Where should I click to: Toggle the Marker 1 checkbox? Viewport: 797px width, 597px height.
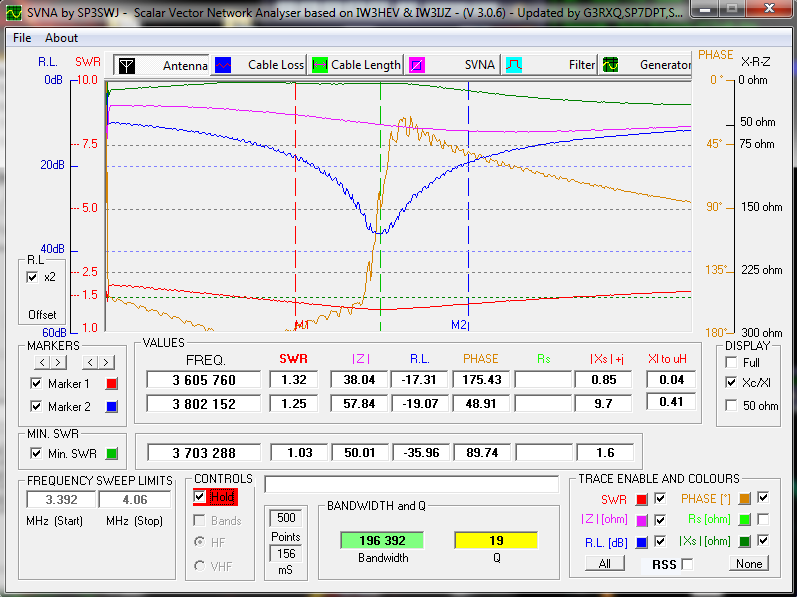(37, 384)
